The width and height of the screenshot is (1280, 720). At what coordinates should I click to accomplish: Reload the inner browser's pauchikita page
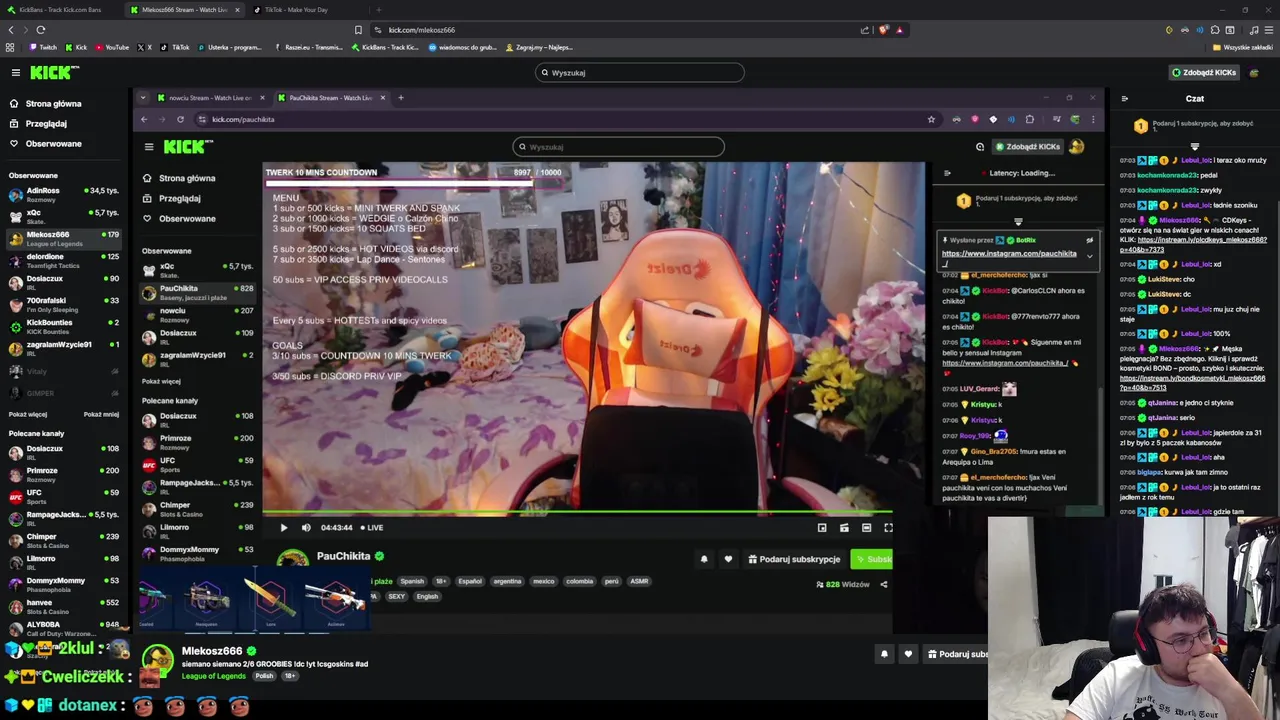pos(180,119)
